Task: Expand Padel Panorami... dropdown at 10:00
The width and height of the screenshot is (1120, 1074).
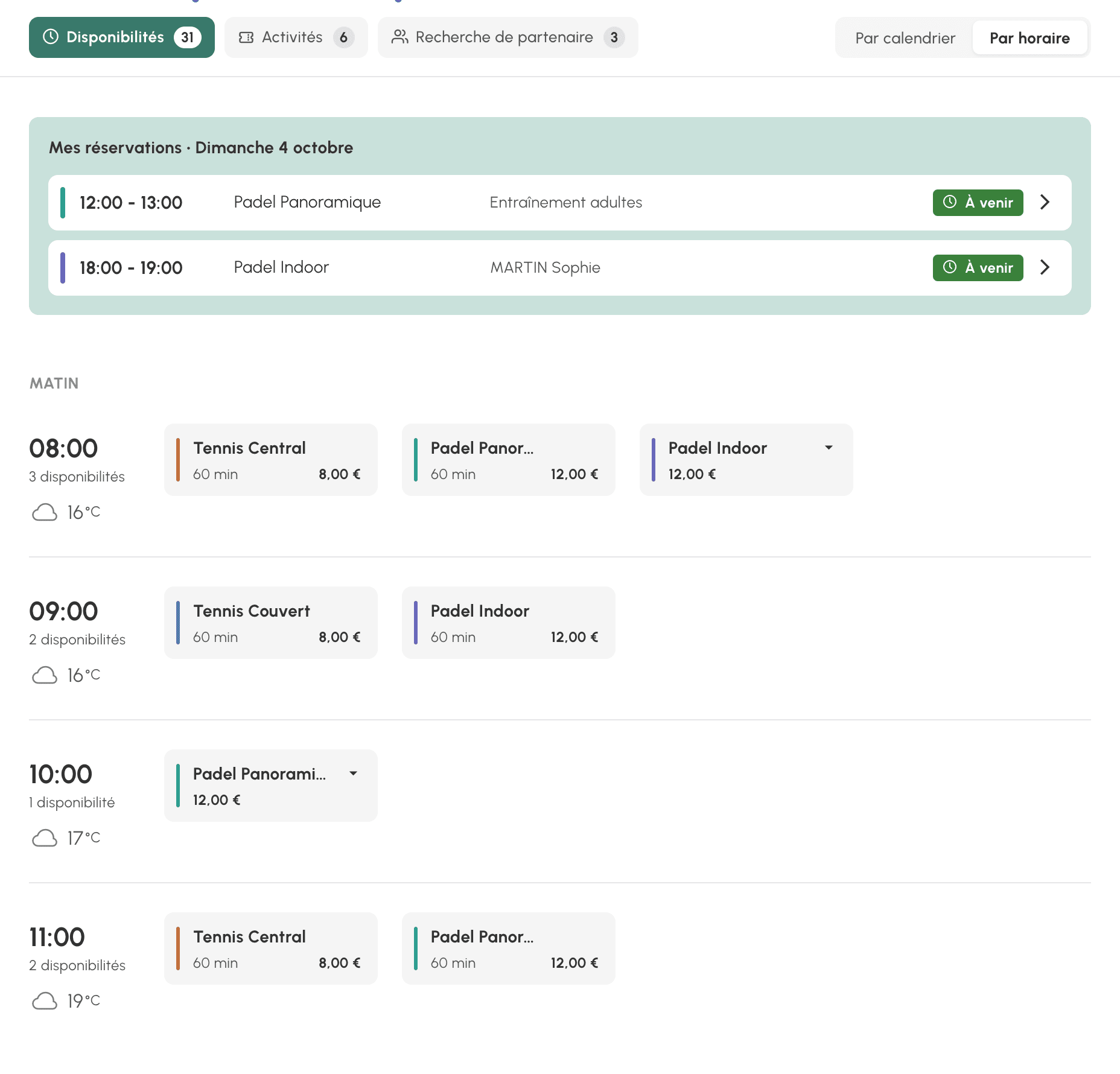Action: [x=353, y=774]
